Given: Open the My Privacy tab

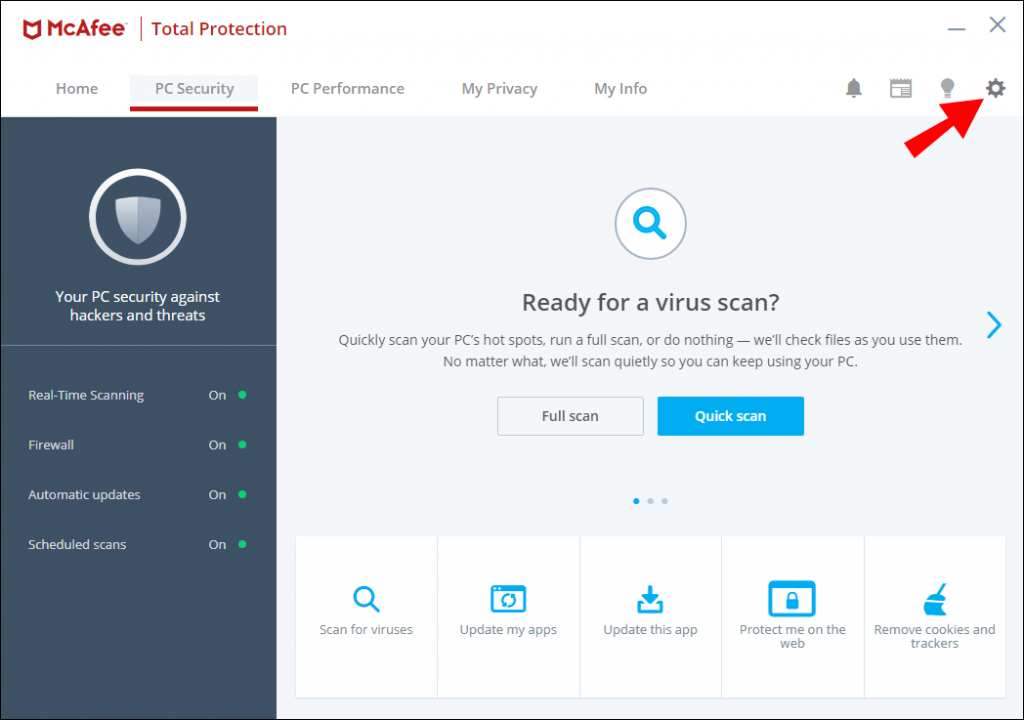Looking at the screenshot, I should (x=499, y=88).
